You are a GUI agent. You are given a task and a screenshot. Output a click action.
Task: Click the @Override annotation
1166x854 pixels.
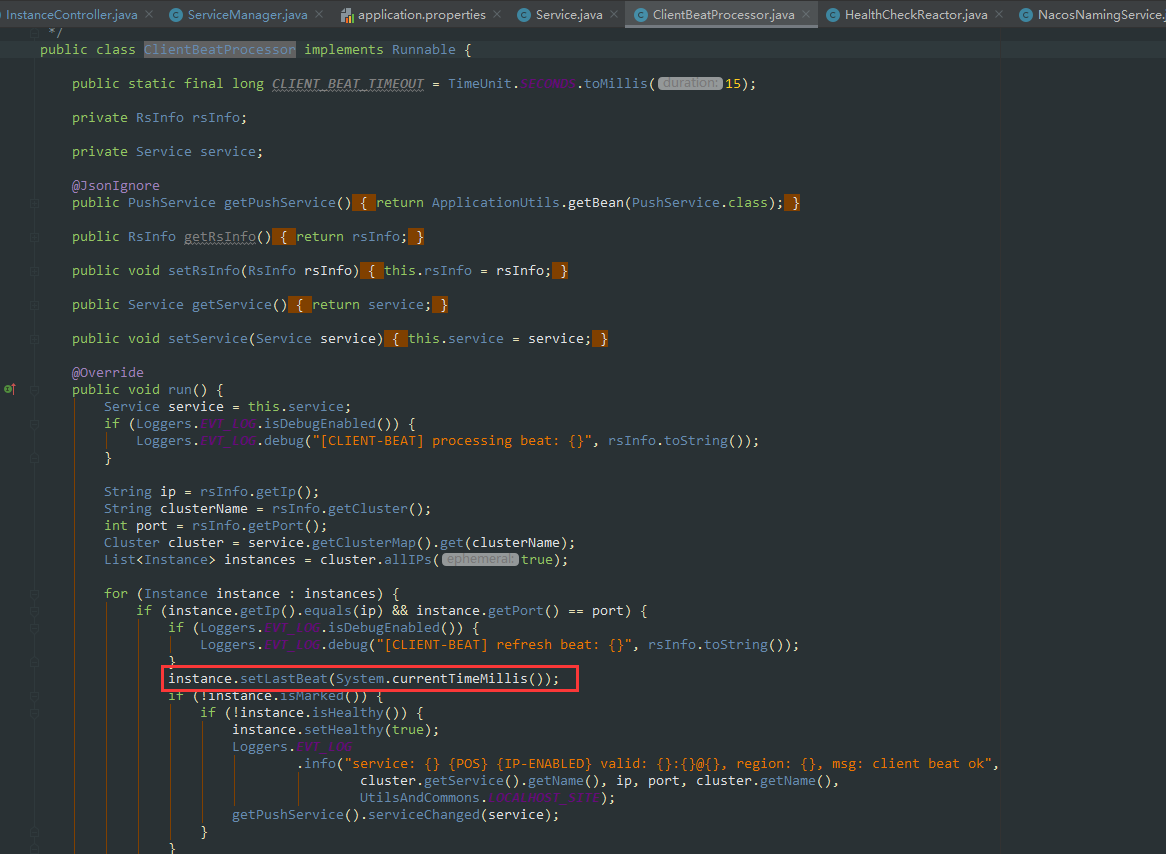[x=107, y=373]
